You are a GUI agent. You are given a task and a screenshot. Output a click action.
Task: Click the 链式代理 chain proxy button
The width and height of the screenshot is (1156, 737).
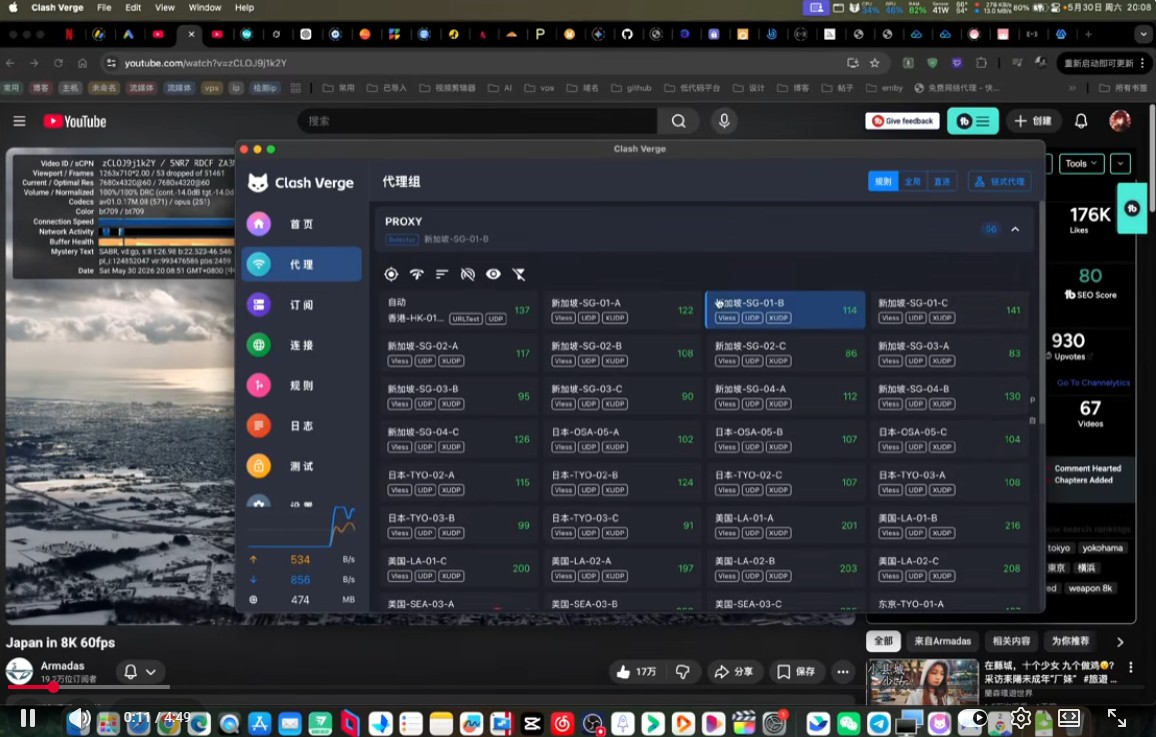coord(1000,181)
